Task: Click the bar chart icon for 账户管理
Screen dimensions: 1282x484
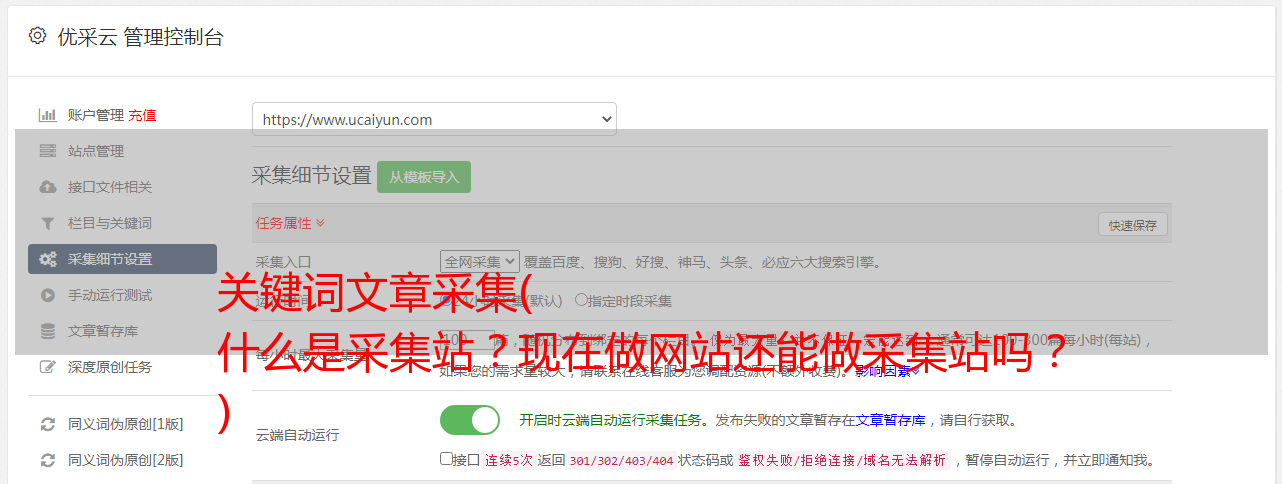Action: [47, 115]
